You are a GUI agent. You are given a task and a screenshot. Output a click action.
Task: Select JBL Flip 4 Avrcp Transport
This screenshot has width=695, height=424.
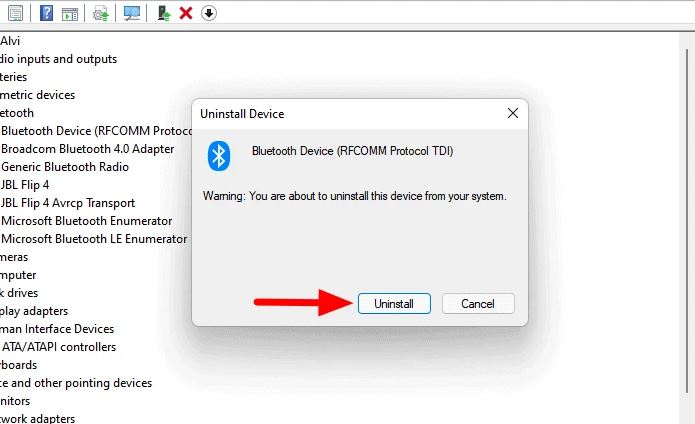tap(68, 203)
